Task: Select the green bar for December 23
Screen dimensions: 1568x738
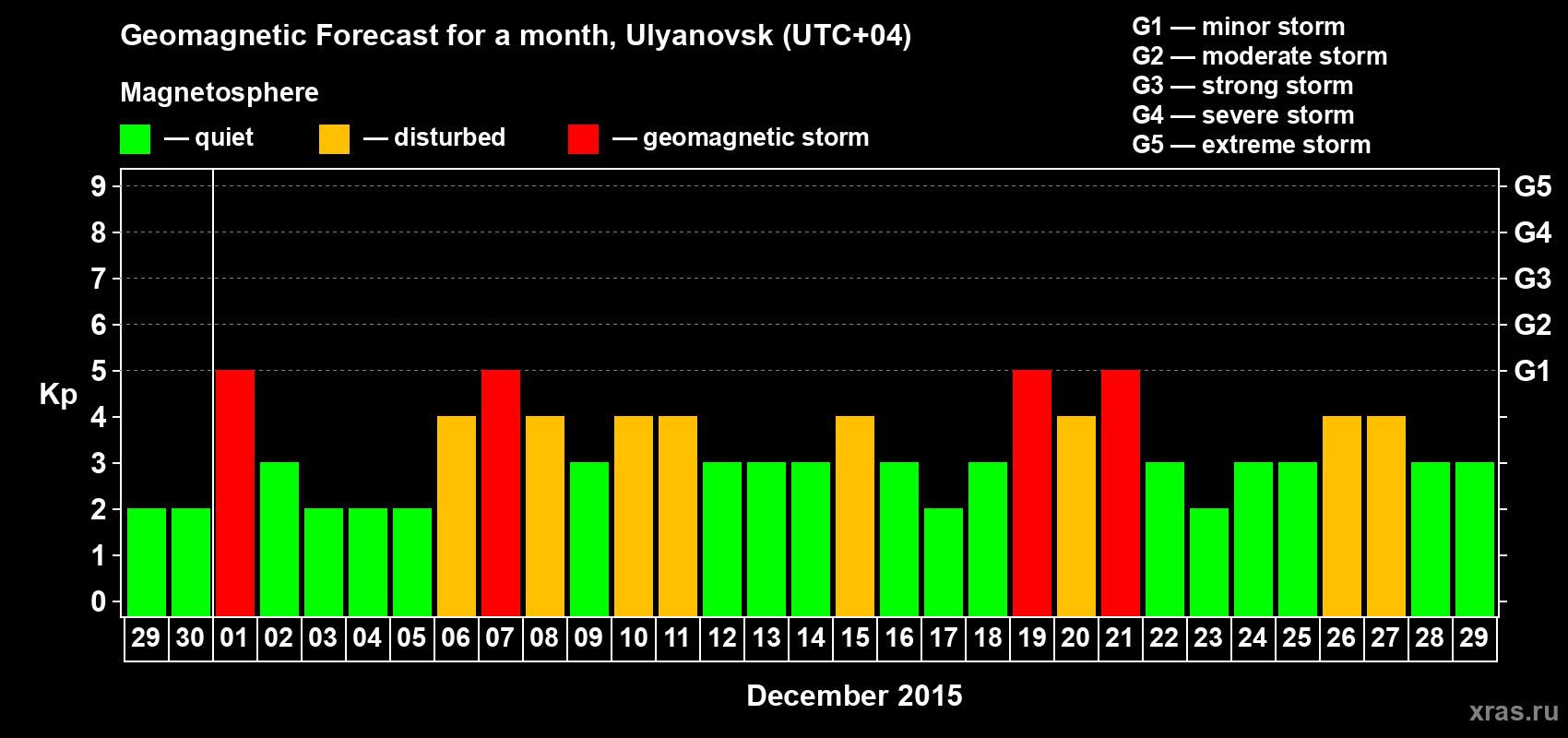Action: point(1209,563)
